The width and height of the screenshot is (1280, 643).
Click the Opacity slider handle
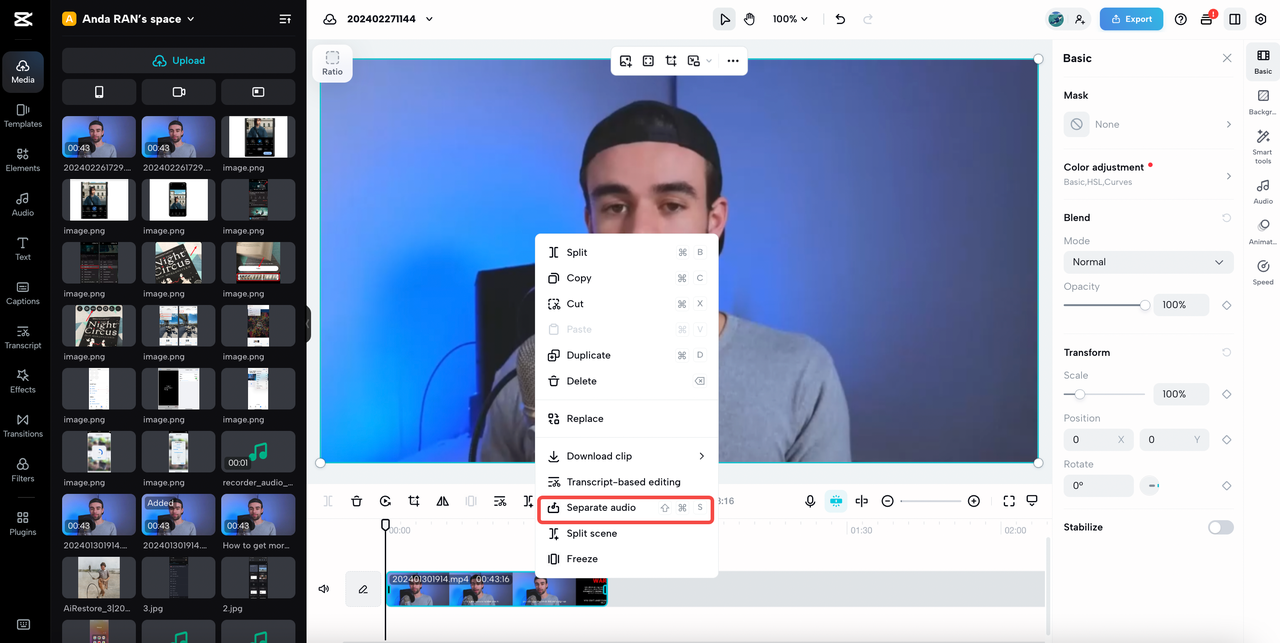coord(1145,305)
